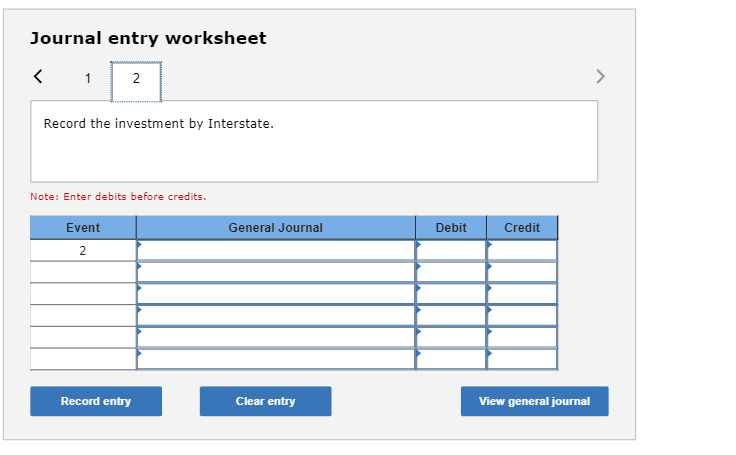The height and width of the screenshot is (455, 736).
Task: Open General Journal account dropdown in row 2
Action: [x=276, y=272]
